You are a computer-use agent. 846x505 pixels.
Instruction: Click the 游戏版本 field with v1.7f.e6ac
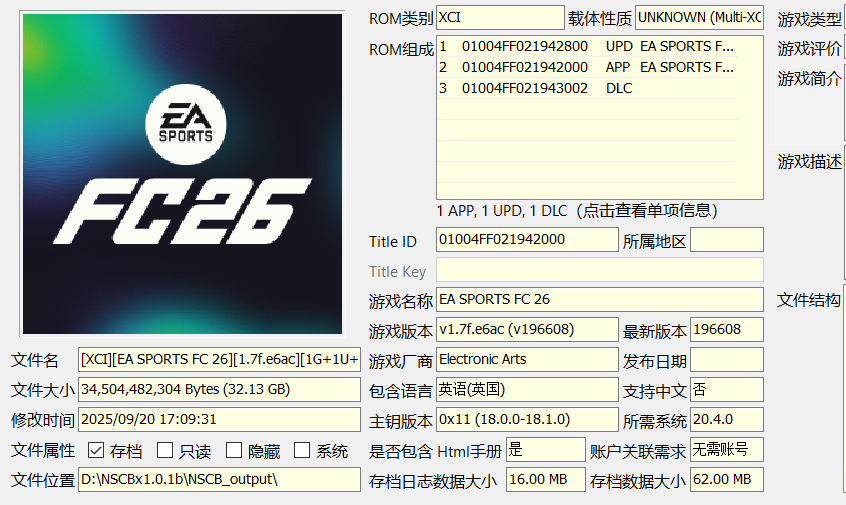coord(527,330)
